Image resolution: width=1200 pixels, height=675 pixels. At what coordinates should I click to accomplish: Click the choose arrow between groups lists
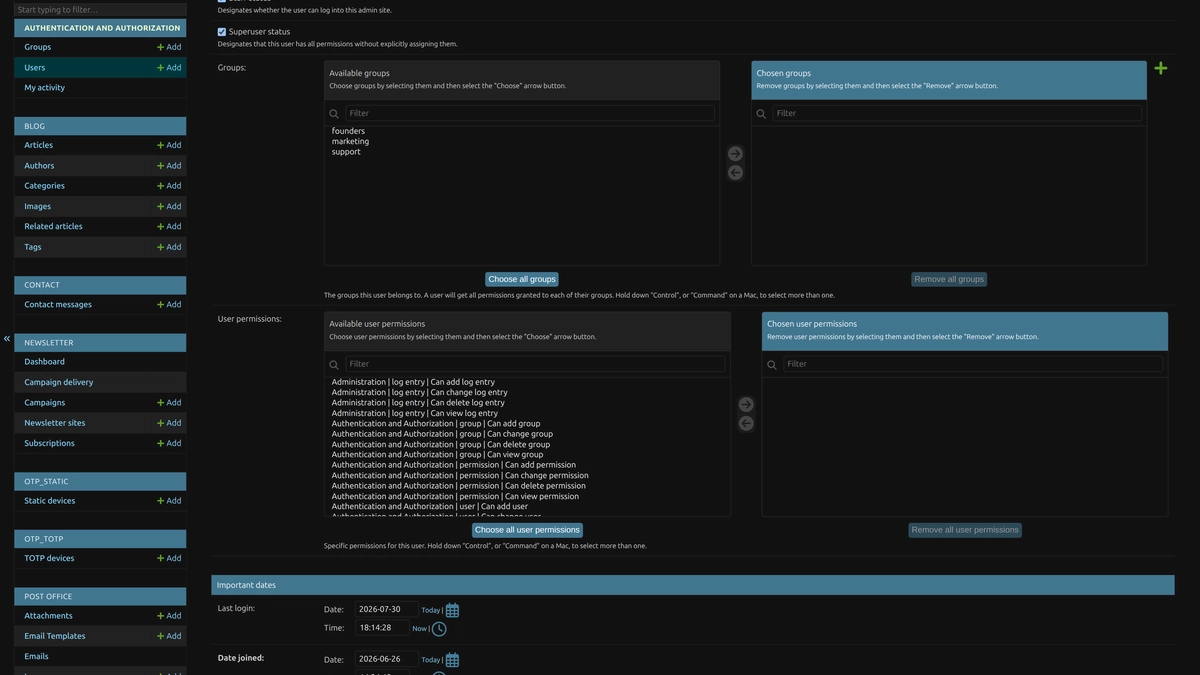coord(735,154)
